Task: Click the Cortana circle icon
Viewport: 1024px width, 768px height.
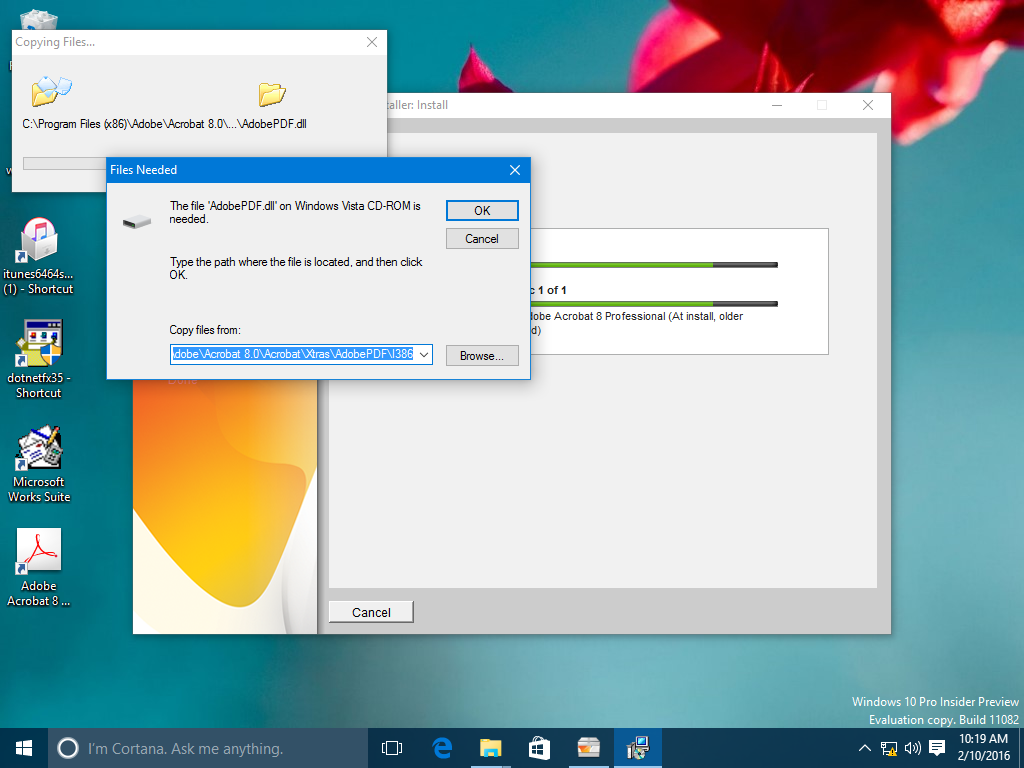Action: pos(68,748)
